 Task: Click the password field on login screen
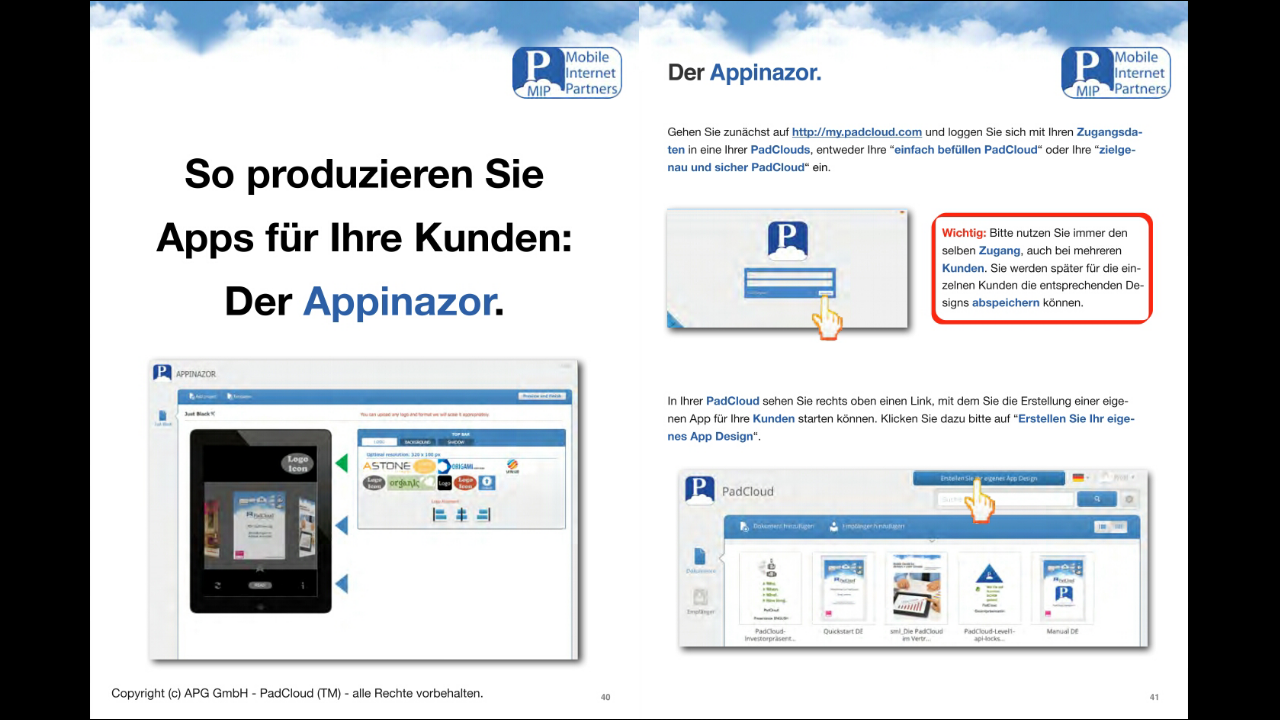tap(788, 284)
